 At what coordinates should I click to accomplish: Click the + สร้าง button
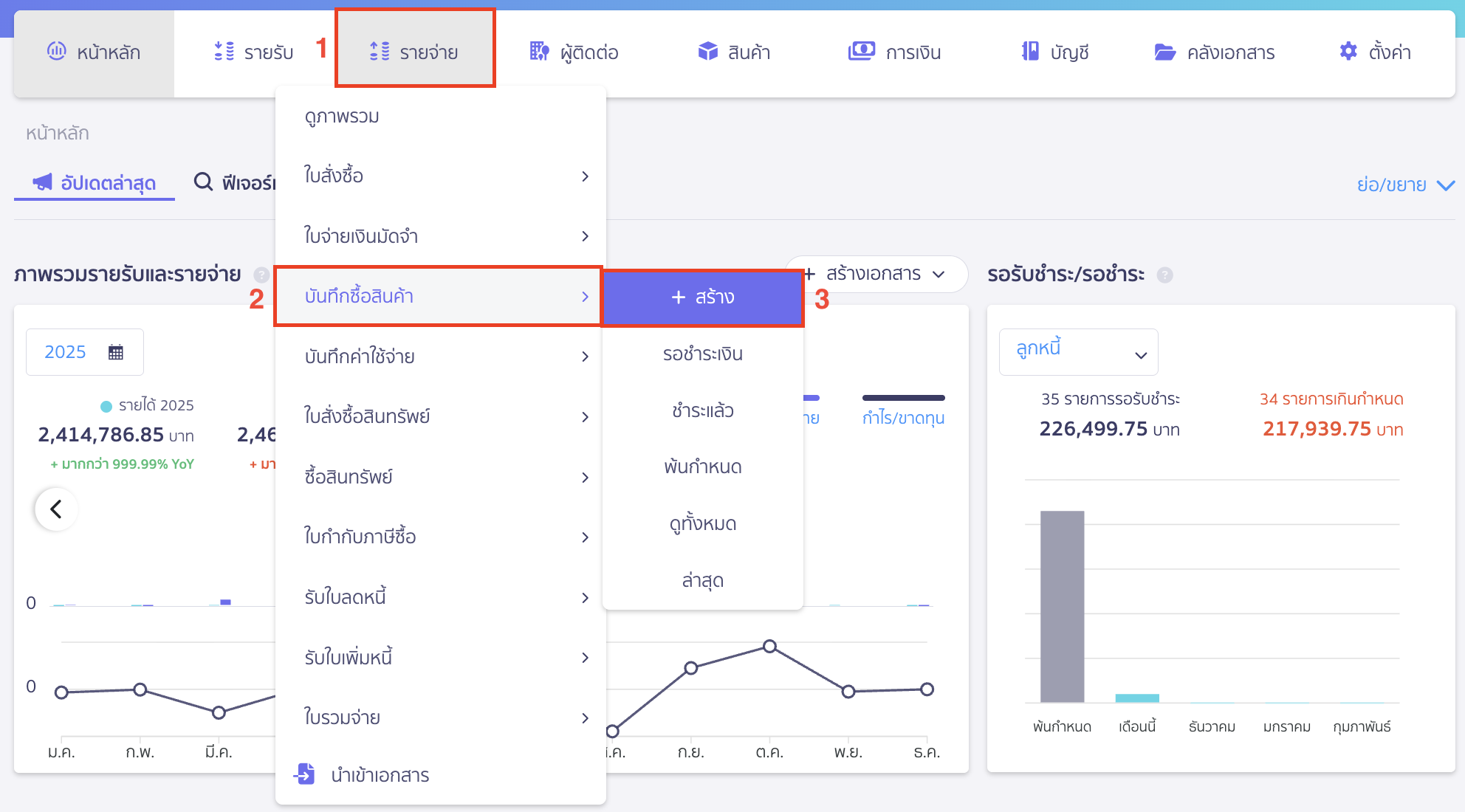pos(701,297)
